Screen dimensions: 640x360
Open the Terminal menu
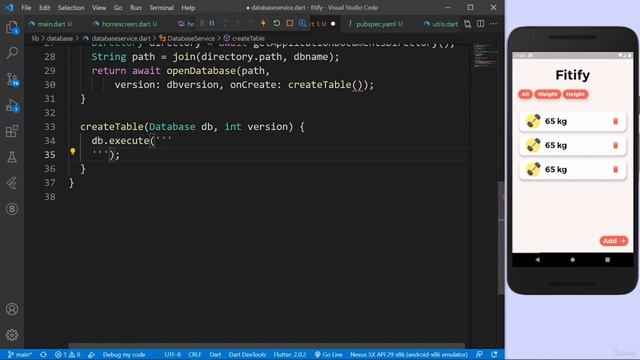point(161,8)
